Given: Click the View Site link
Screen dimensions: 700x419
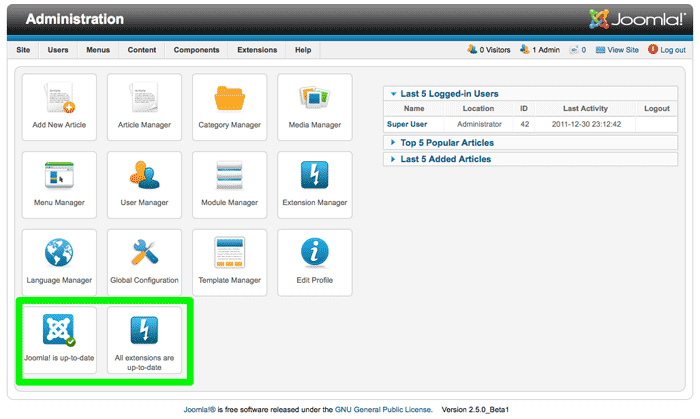Looking at the screenshot, I should tap(623, 50).
